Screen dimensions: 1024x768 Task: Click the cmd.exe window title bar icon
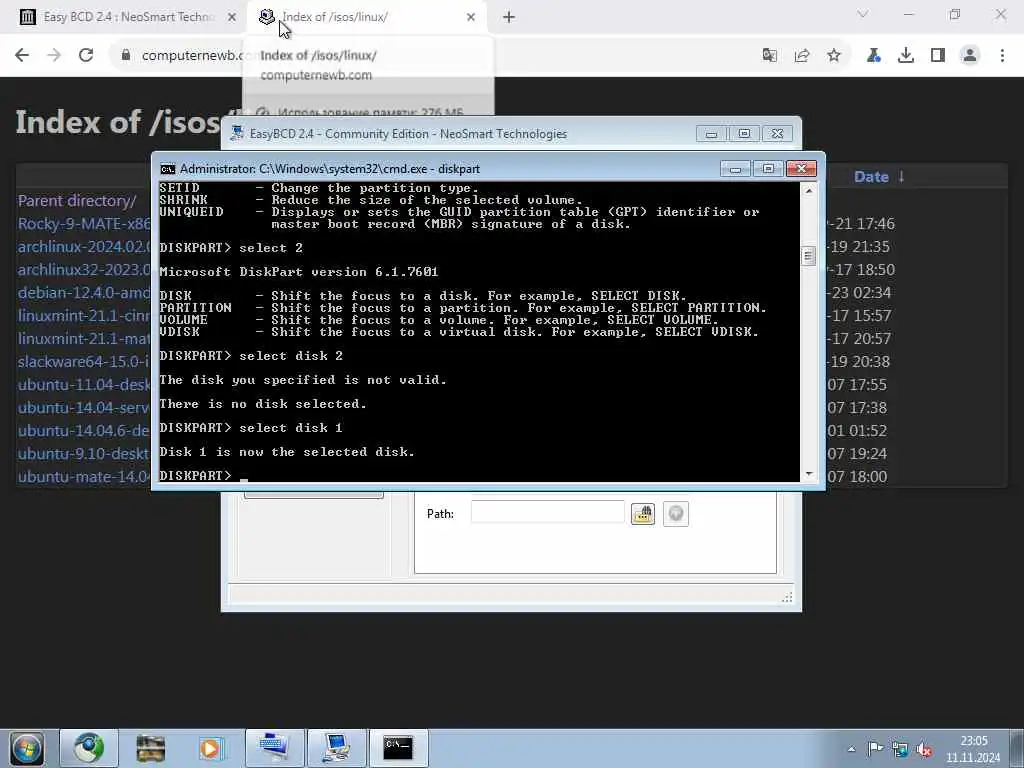[168, 169]
